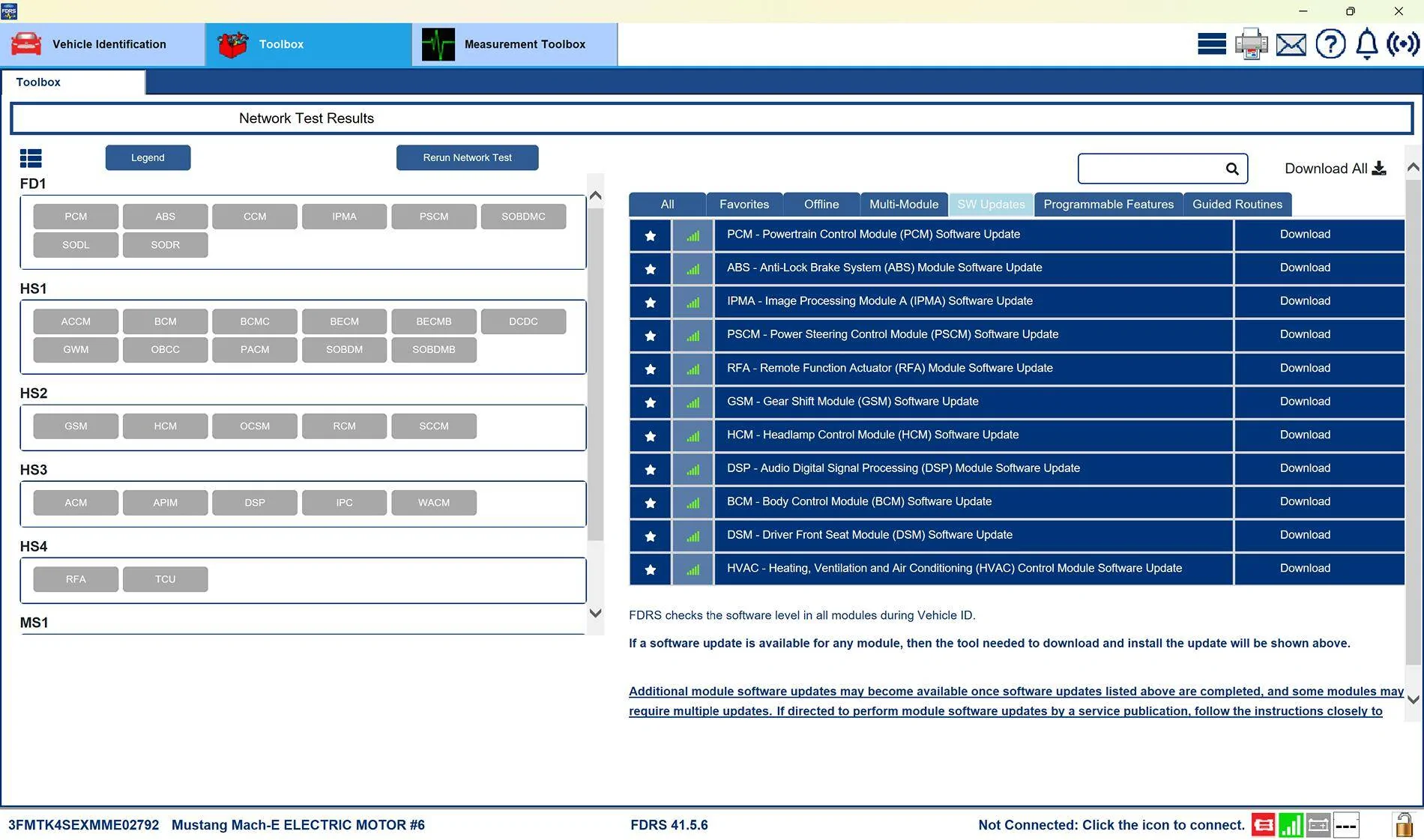Toggle favorite star for PSCM update
Viewport: 1424px width, 840px height.
click(651, 336)
